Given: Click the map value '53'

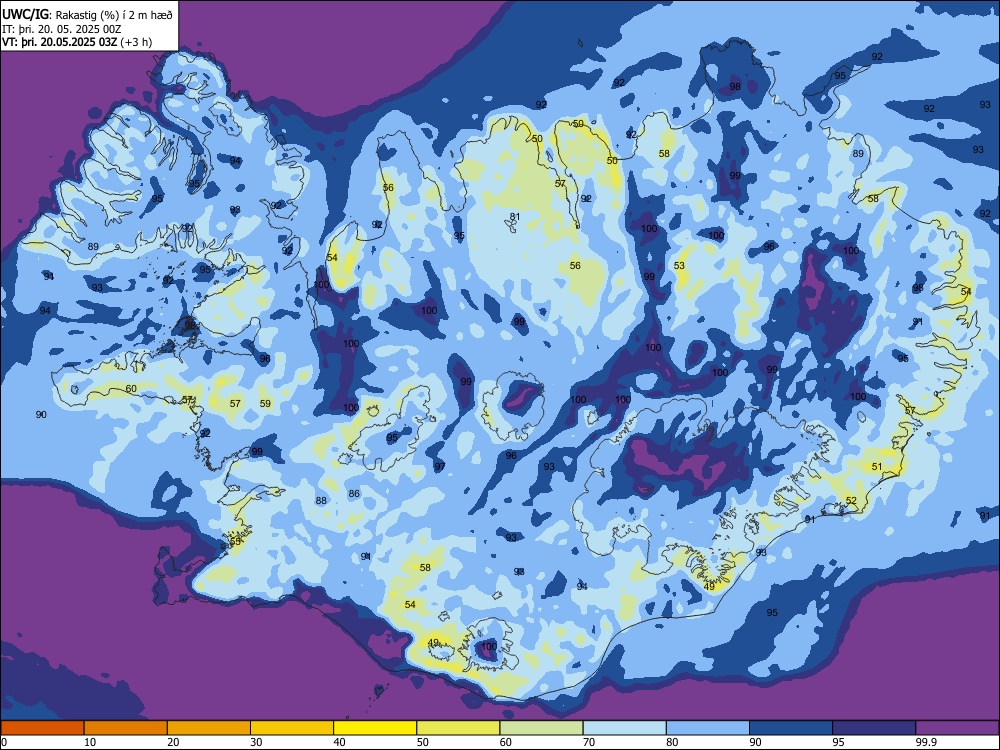Looking at the screenshot, I should (x=679, y=266).
